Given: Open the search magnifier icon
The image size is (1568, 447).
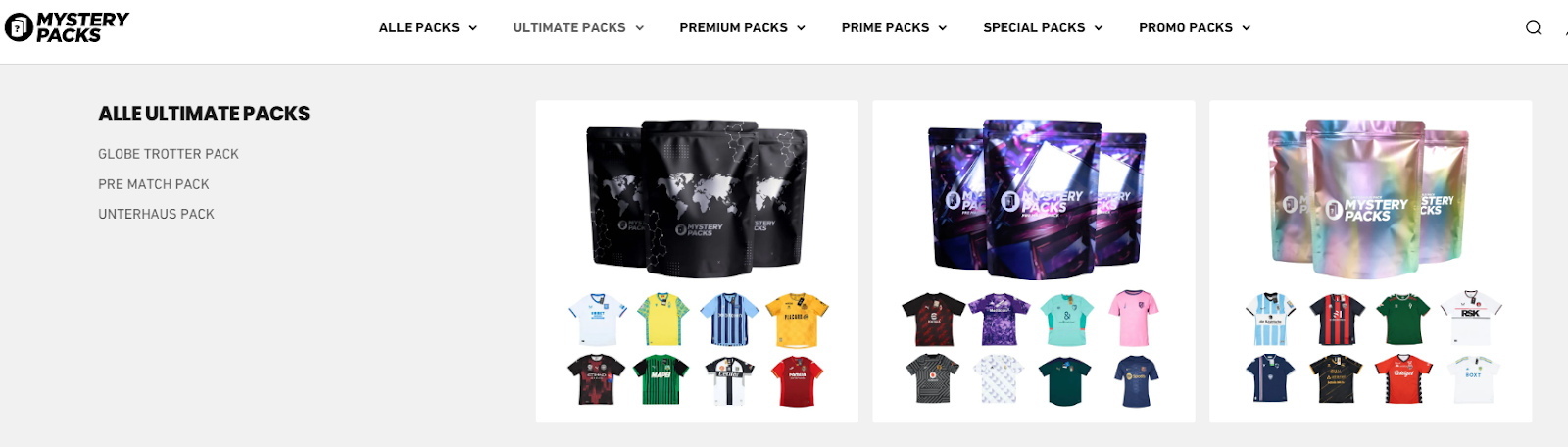Looking at the screenshot, I should coord(1534,27).
